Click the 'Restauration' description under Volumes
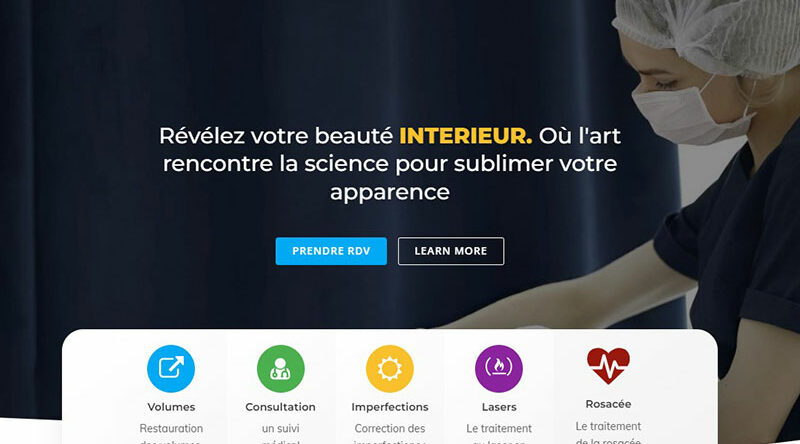The height and width of the screenshot is (444, 800). tap(171, 428)
